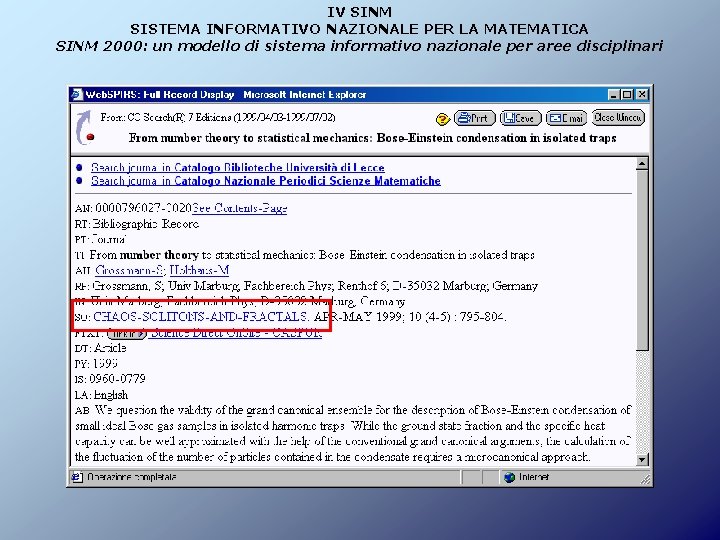720x540 pixels.
Task: Minimize the WebSPIRS window
Action: pos(614,95)
